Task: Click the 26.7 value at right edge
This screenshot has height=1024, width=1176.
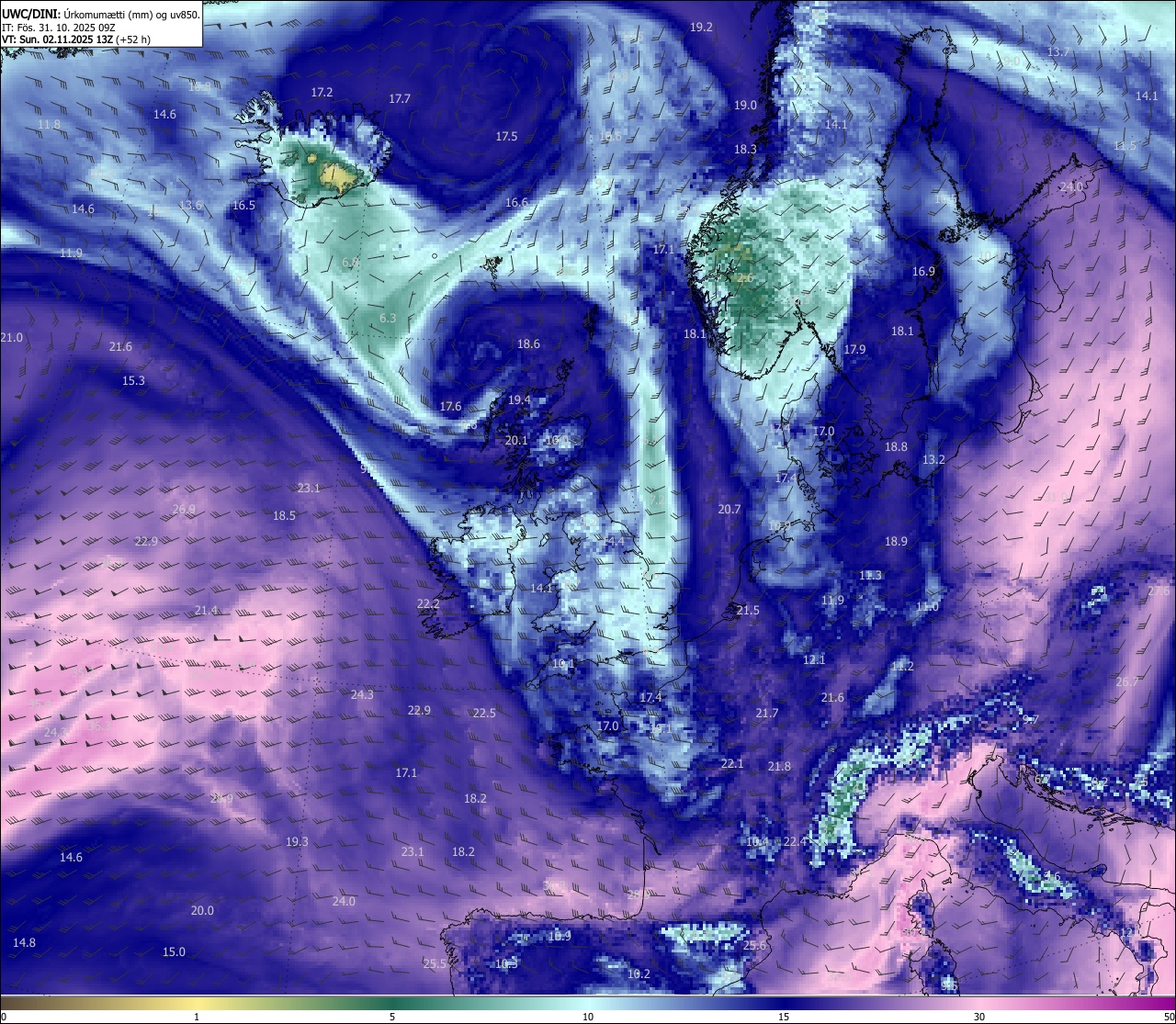Action: coord(1126,682)
